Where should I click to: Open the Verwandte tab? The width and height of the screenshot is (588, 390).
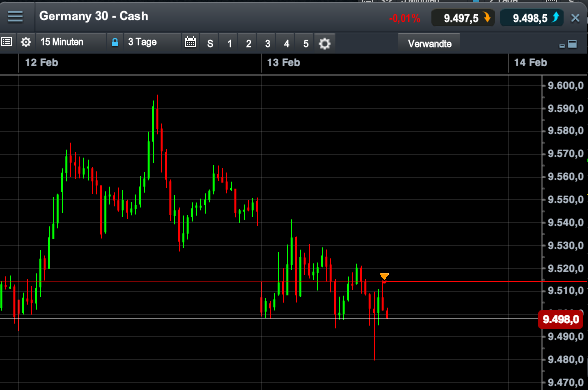429,44
